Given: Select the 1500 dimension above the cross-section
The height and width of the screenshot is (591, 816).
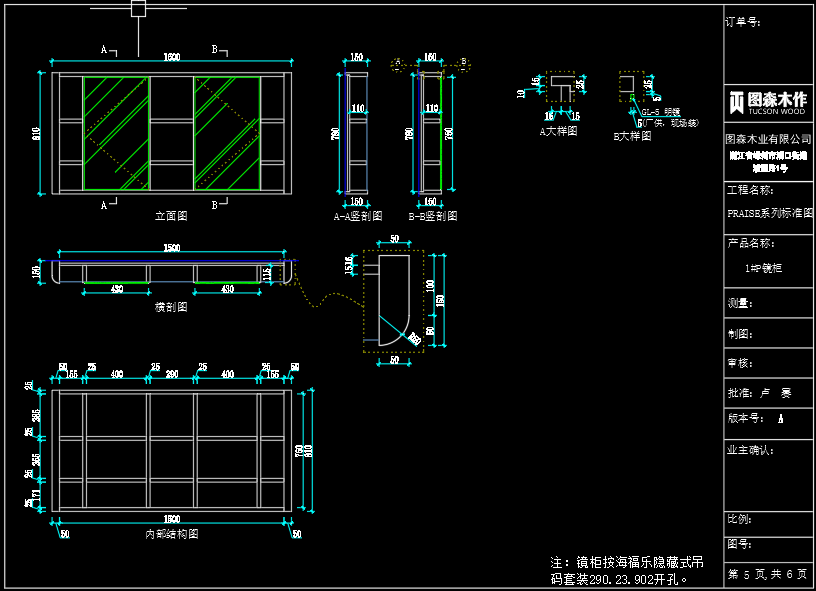Looking at the screenshot, I should pyautogui.click(x=172, y=248).
